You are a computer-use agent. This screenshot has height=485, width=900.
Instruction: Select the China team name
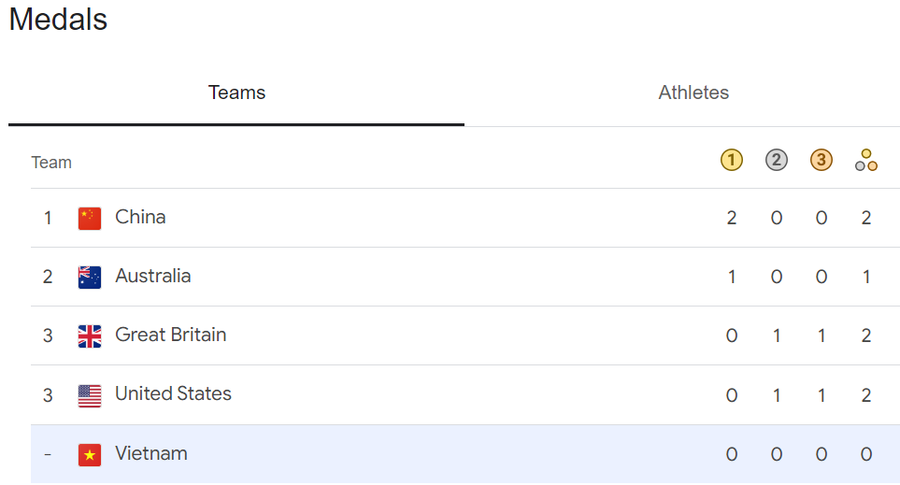(x=140, y=217)
